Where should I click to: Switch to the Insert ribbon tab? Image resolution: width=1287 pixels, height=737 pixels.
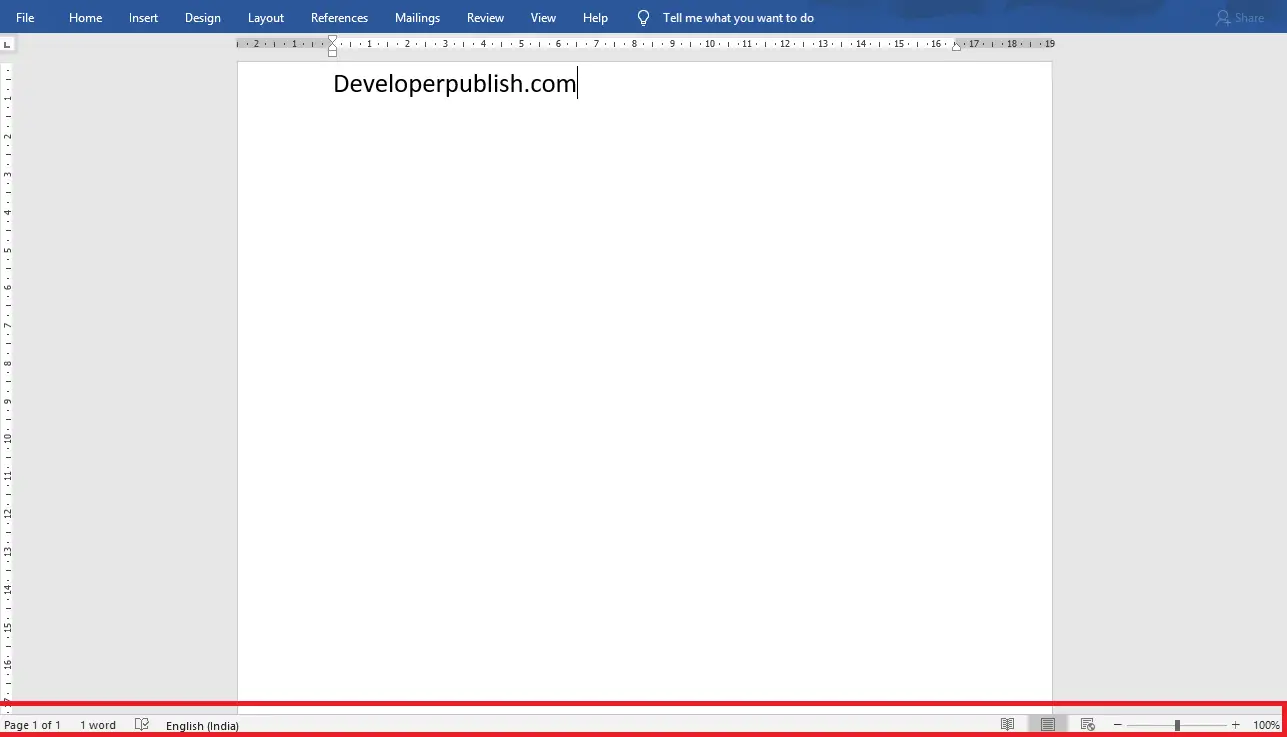pos(144,18)
